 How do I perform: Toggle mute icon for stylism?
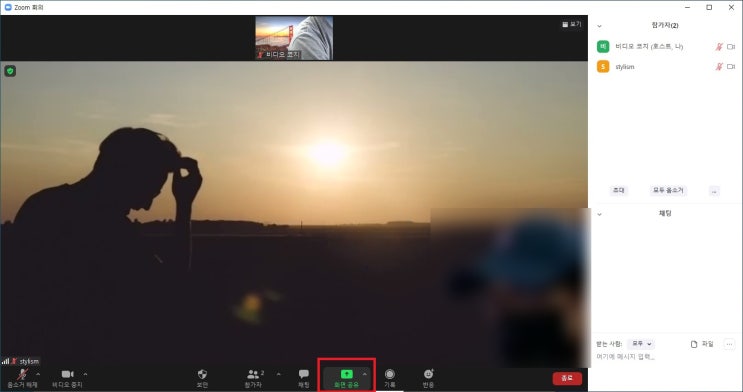tap(719, 67)
